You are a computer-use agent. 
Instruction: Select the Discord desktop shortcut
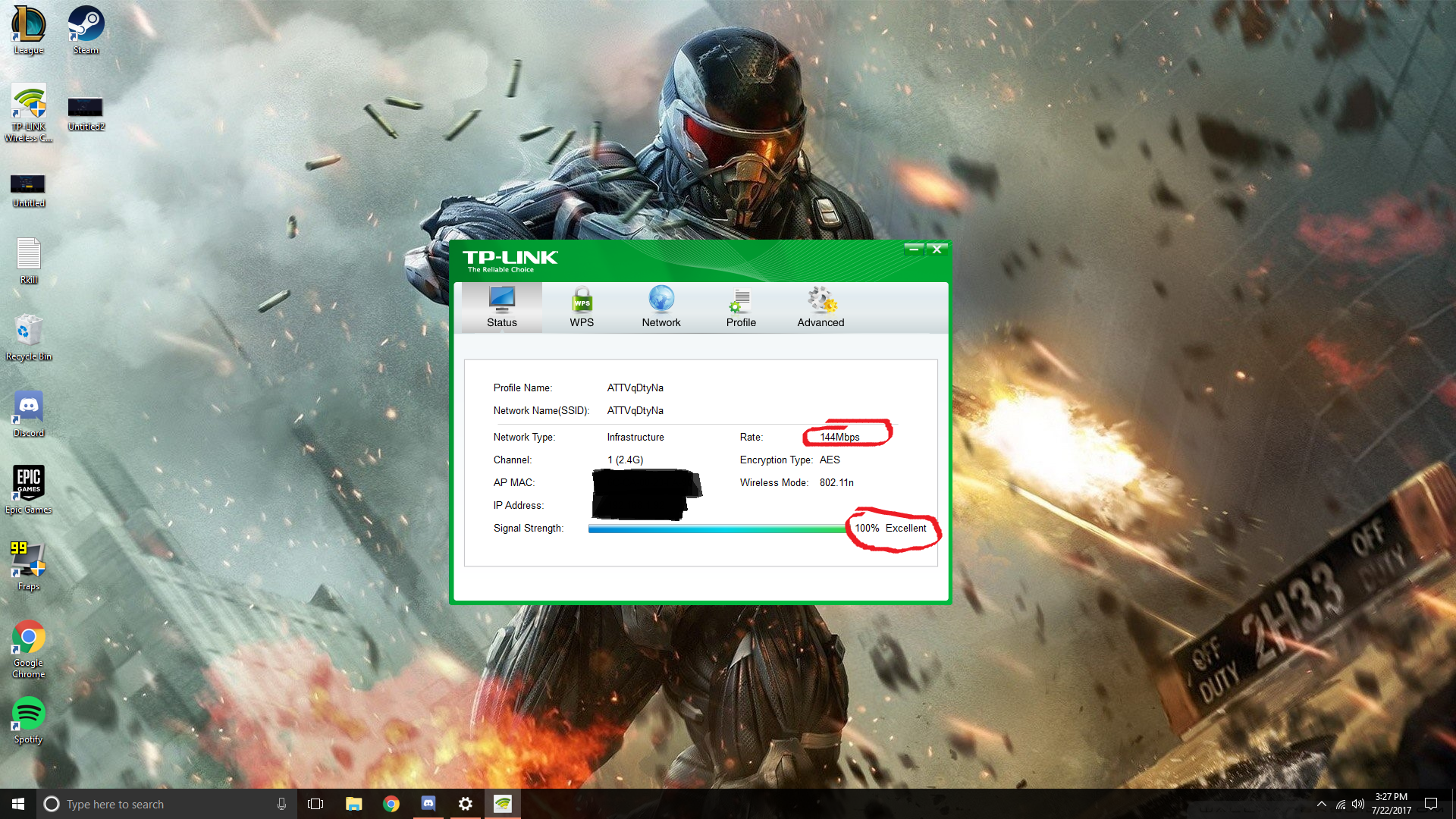[x=29, y=414]
